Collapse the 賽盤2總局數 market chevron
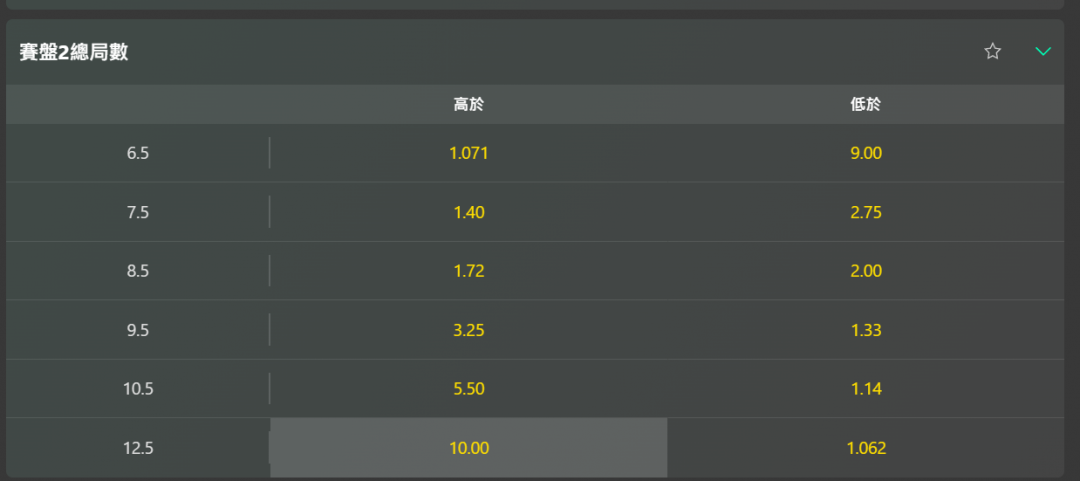Screen dimensions: 1080x481 coord(1043,52)
